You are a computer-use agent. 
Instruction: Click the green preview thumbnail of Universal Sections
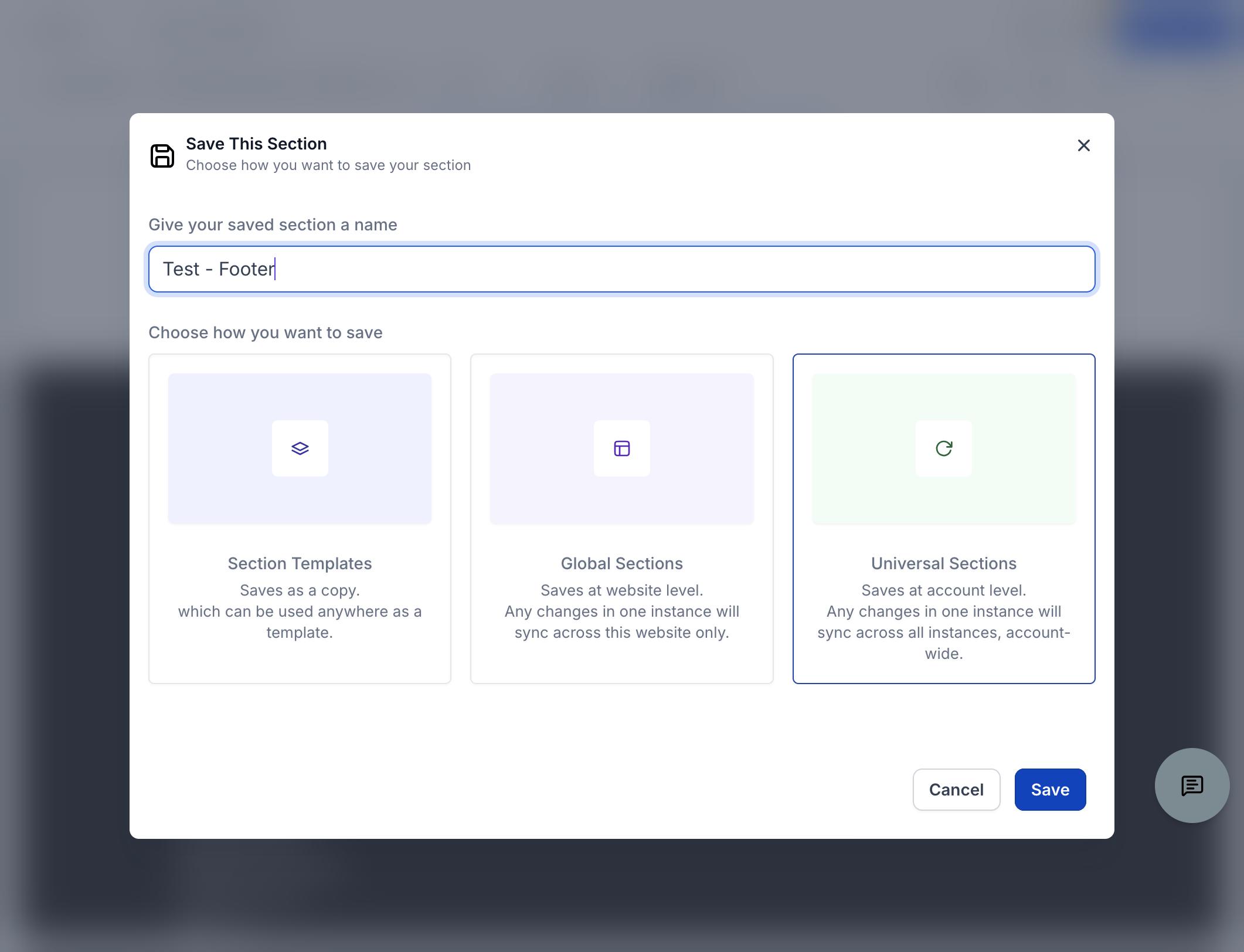[944, 448]
